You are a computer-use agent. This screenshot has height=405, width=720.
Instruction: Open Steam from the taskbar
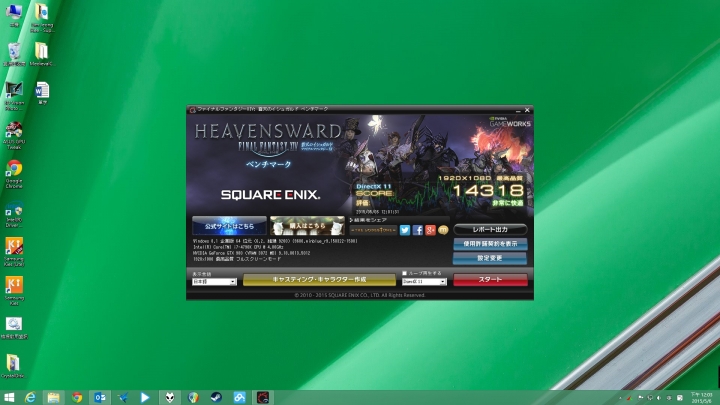click(216, 398)
